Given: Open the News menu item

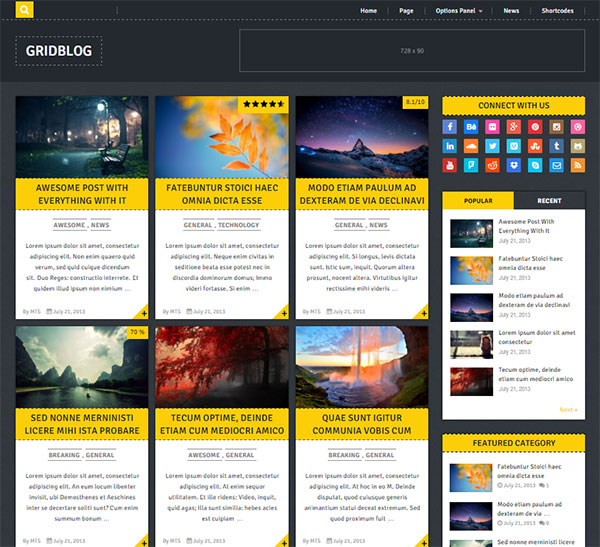Looking at the screenshot, I should (x=511, y=11).
